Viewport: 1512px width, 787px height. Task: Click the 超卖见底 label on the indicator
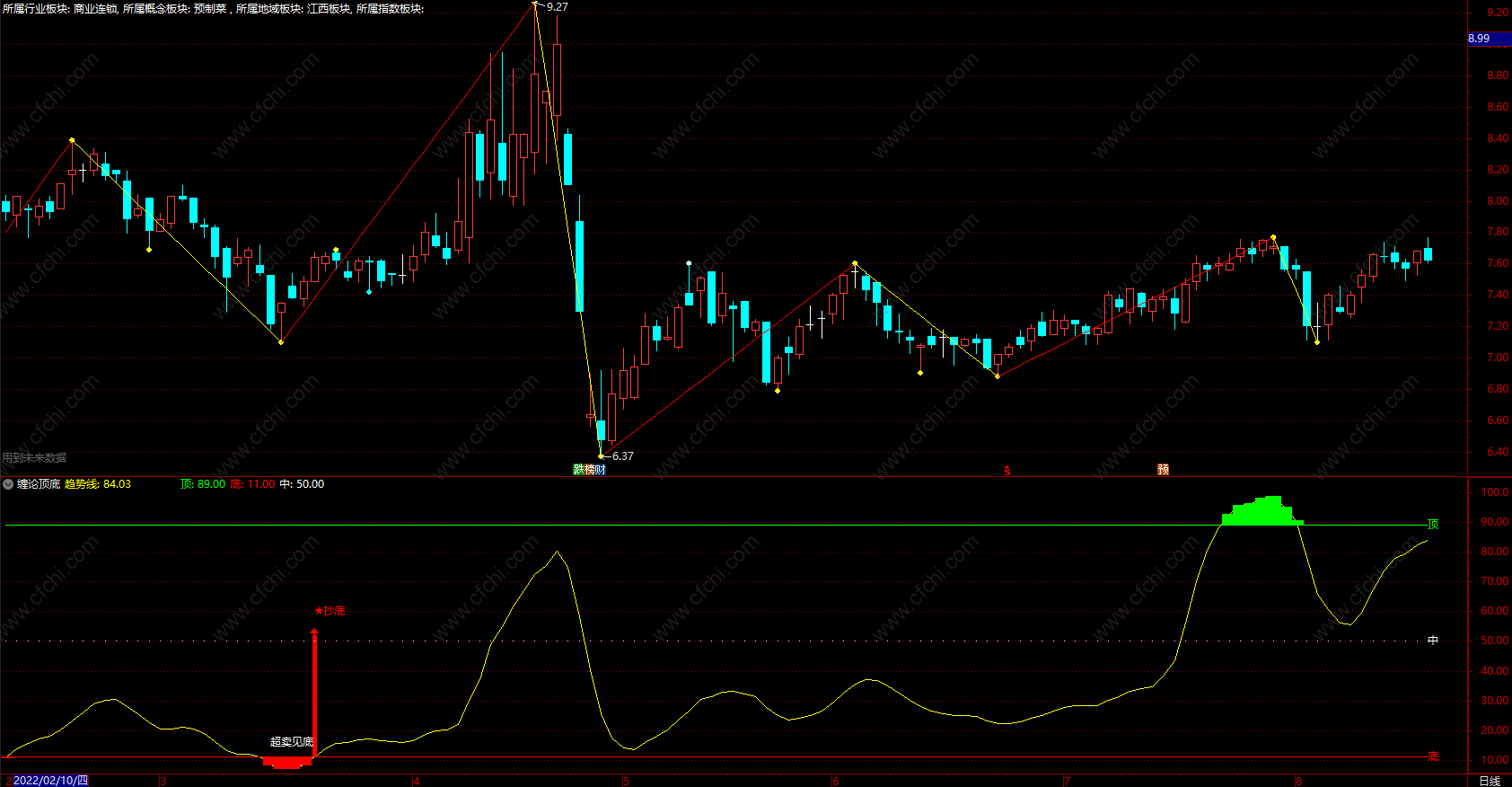(x=292, y=742)
